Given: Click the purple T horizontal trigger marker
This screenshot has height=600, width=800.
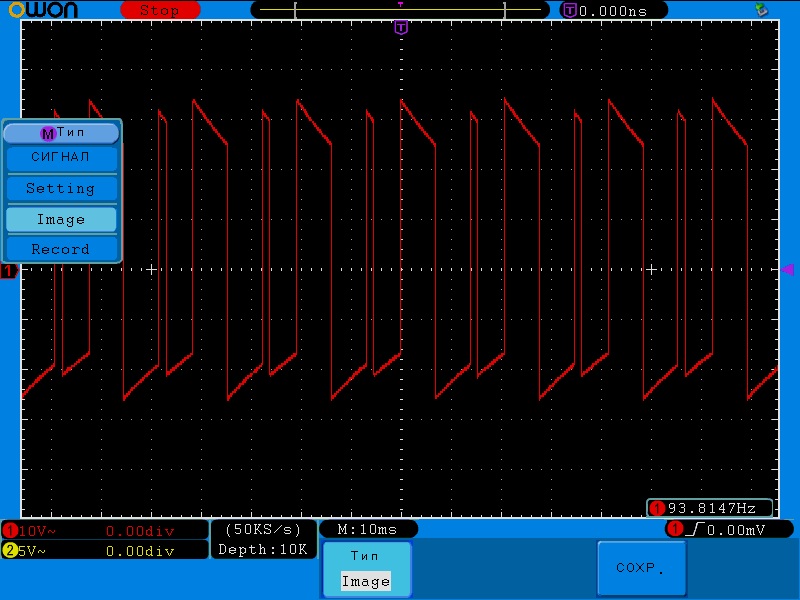Looking at the screenshot, I should (x=401, y=27).
